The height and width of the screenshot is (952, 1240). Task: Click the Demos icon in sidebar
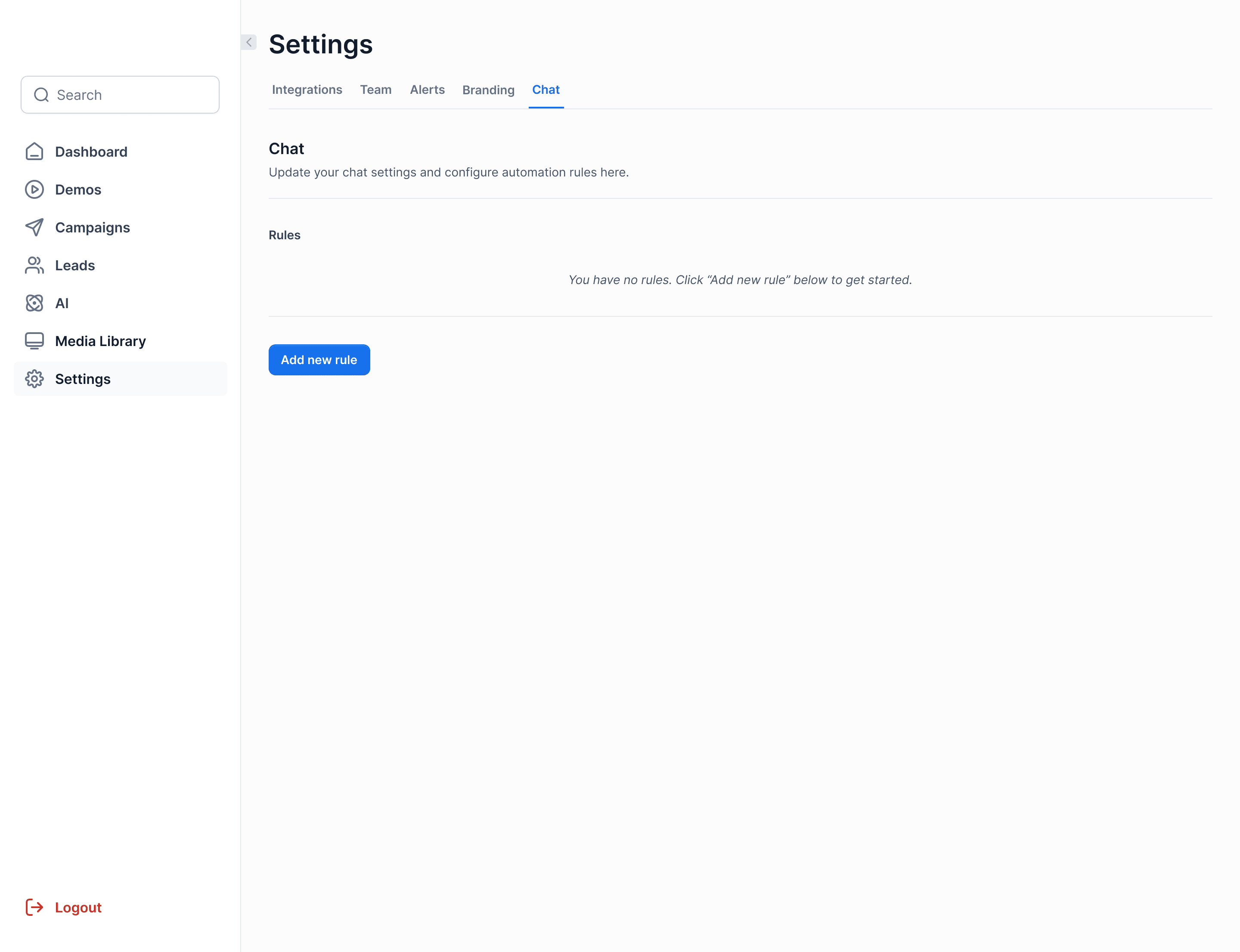tap(35, 189)
